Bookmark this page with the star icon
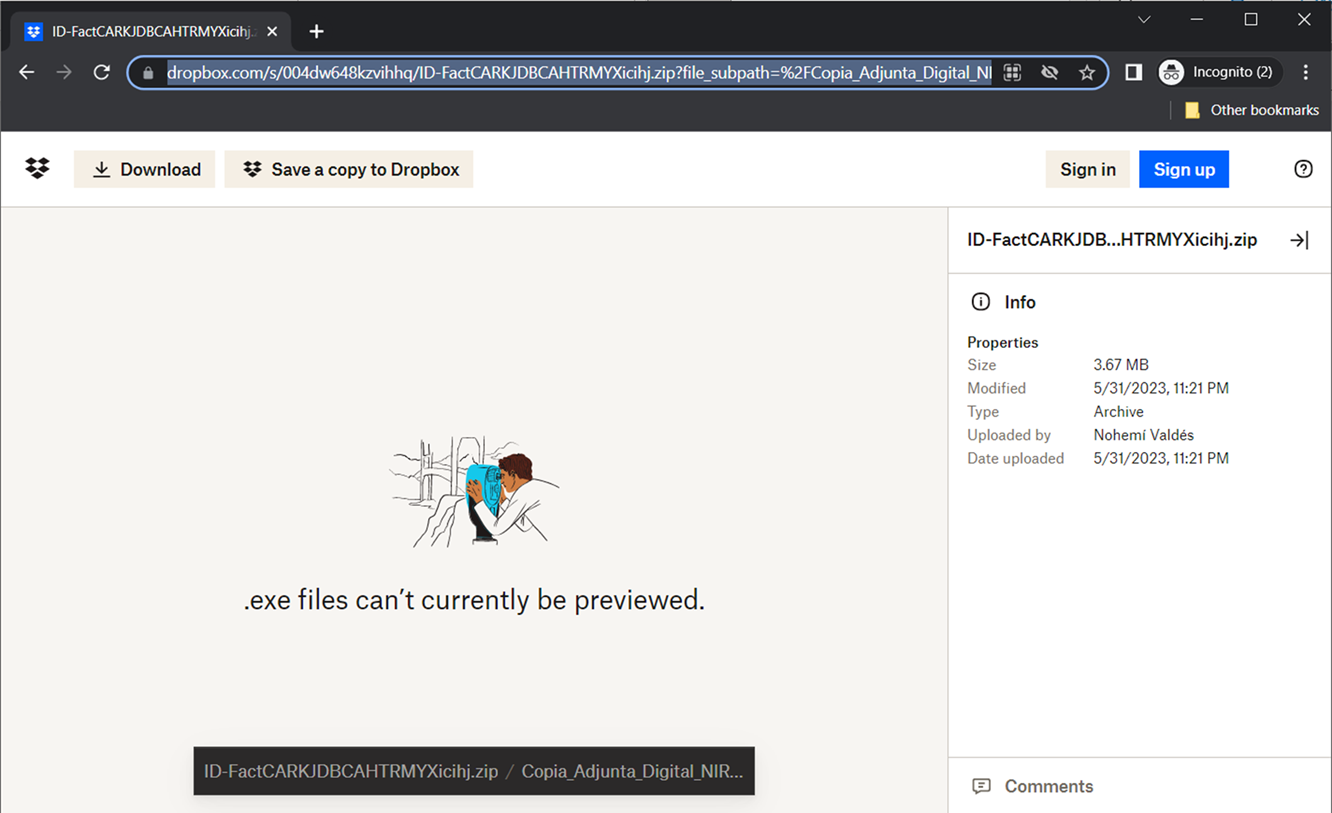The image size is (1332, 813). (1087, 73)
